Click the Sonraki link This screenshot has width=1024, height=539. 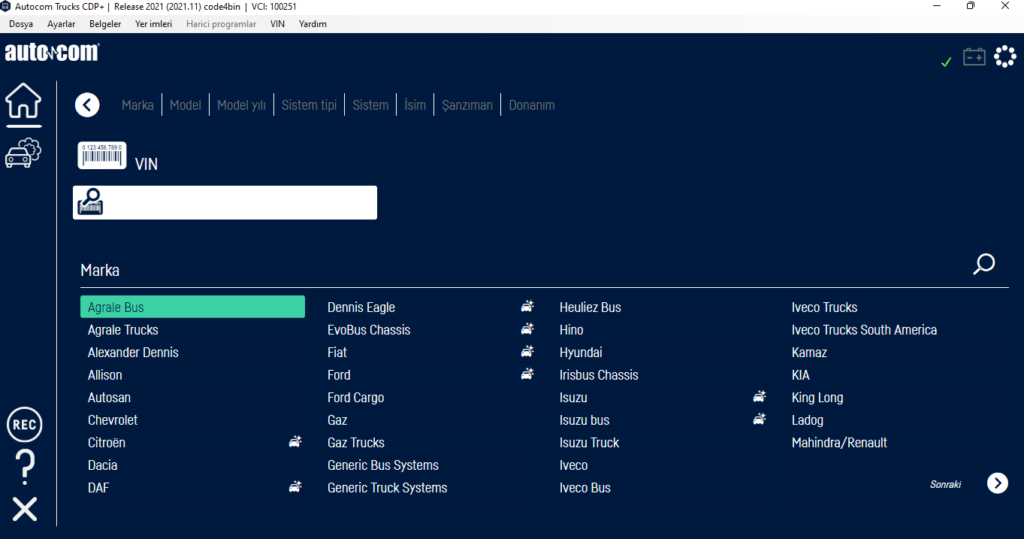coord(945,484)
